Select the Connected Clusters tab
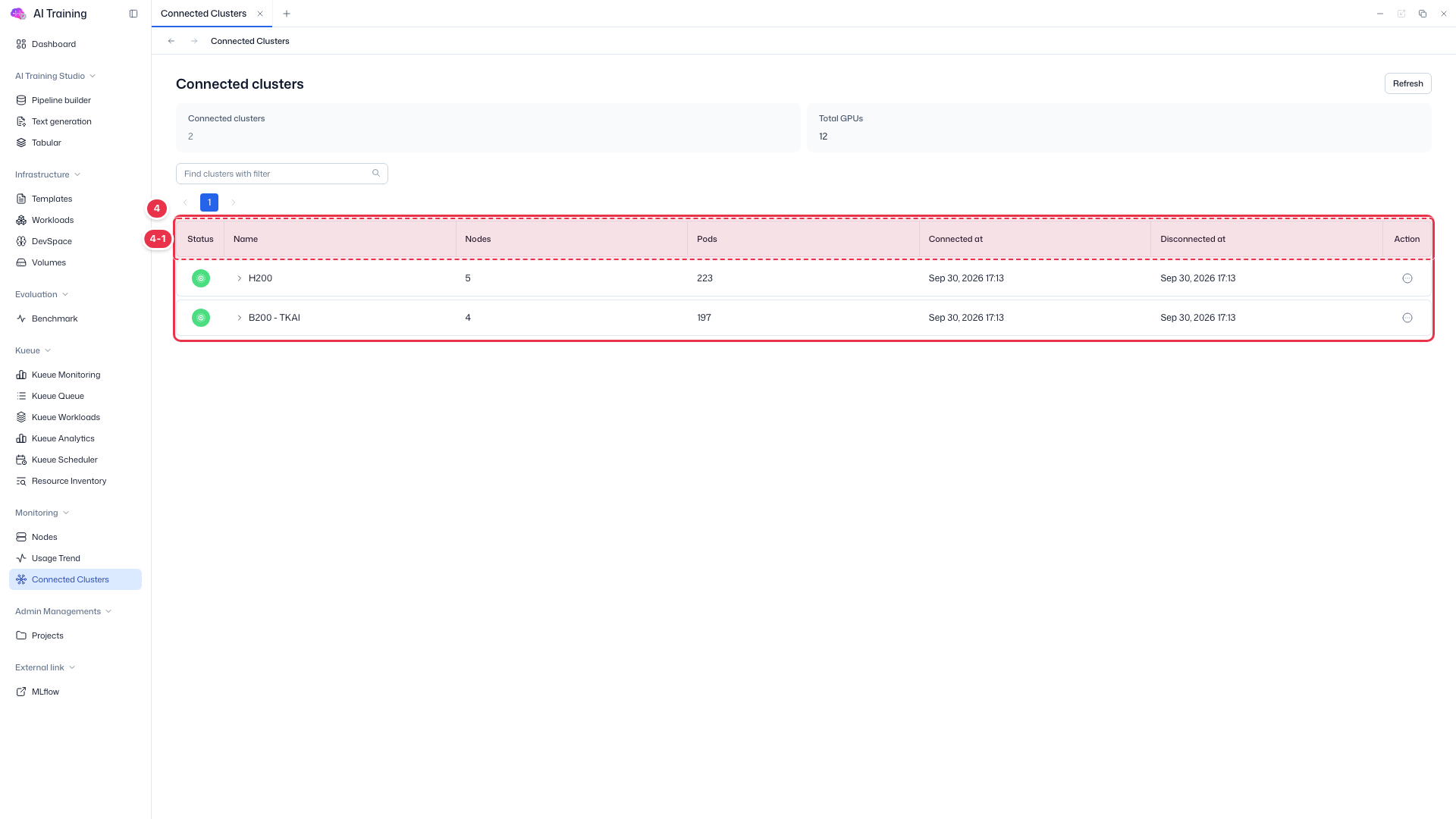 click(203, 14)
